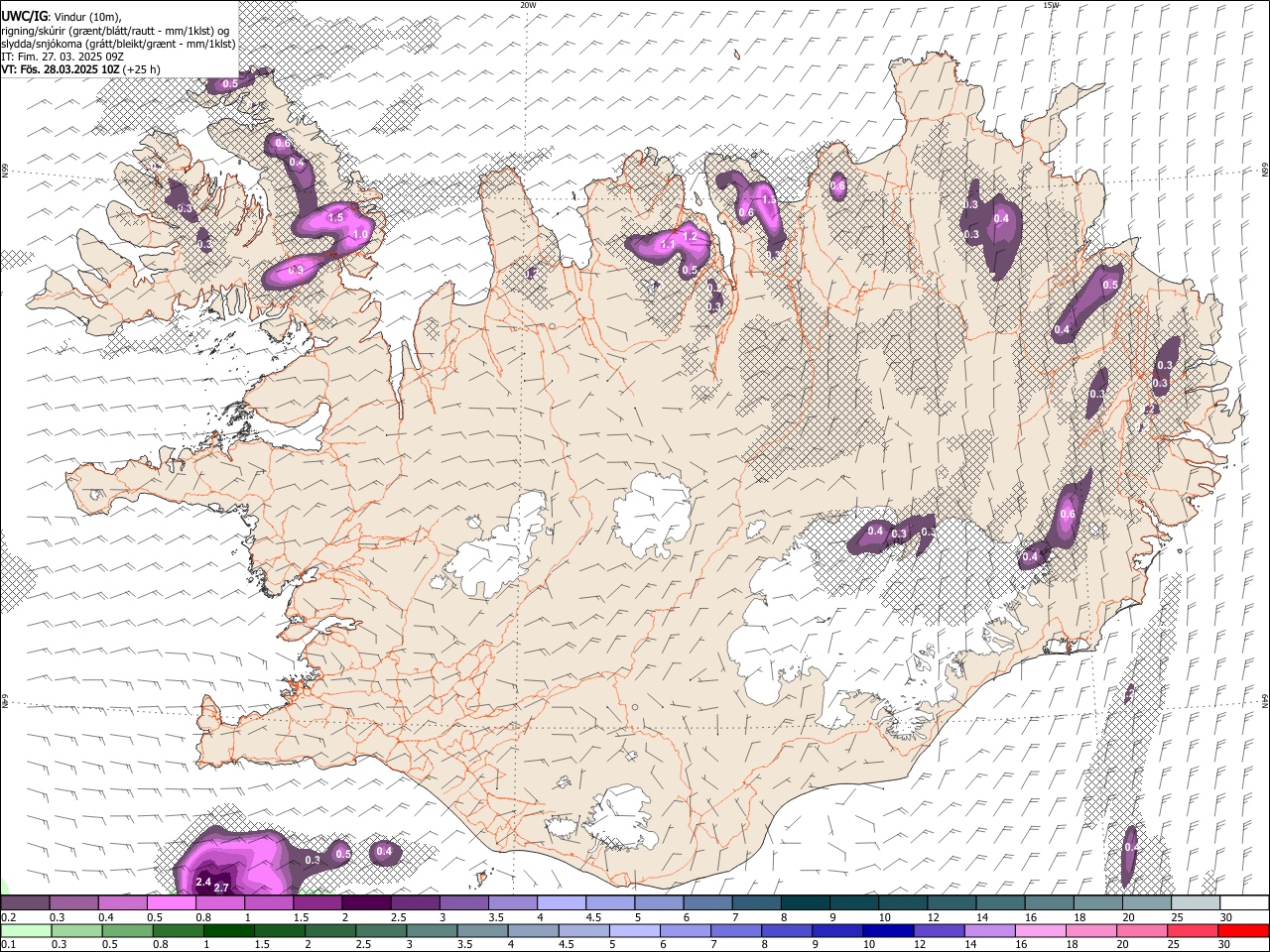Viewport: 1270px width, 952px height.
Task: Click the '2.4' precipitation value on the map
Action: (x=203, y=882)
